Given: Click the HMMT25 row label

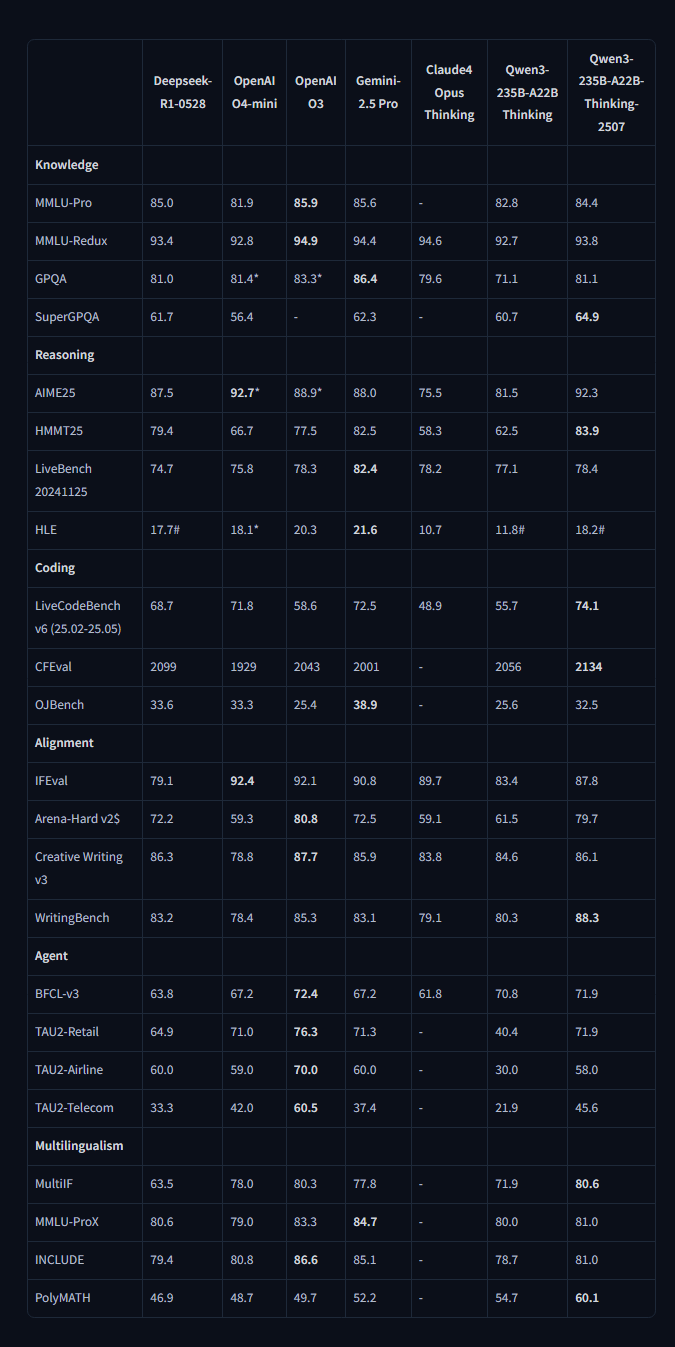Looking at the screenshot, I should click(59, 431).
